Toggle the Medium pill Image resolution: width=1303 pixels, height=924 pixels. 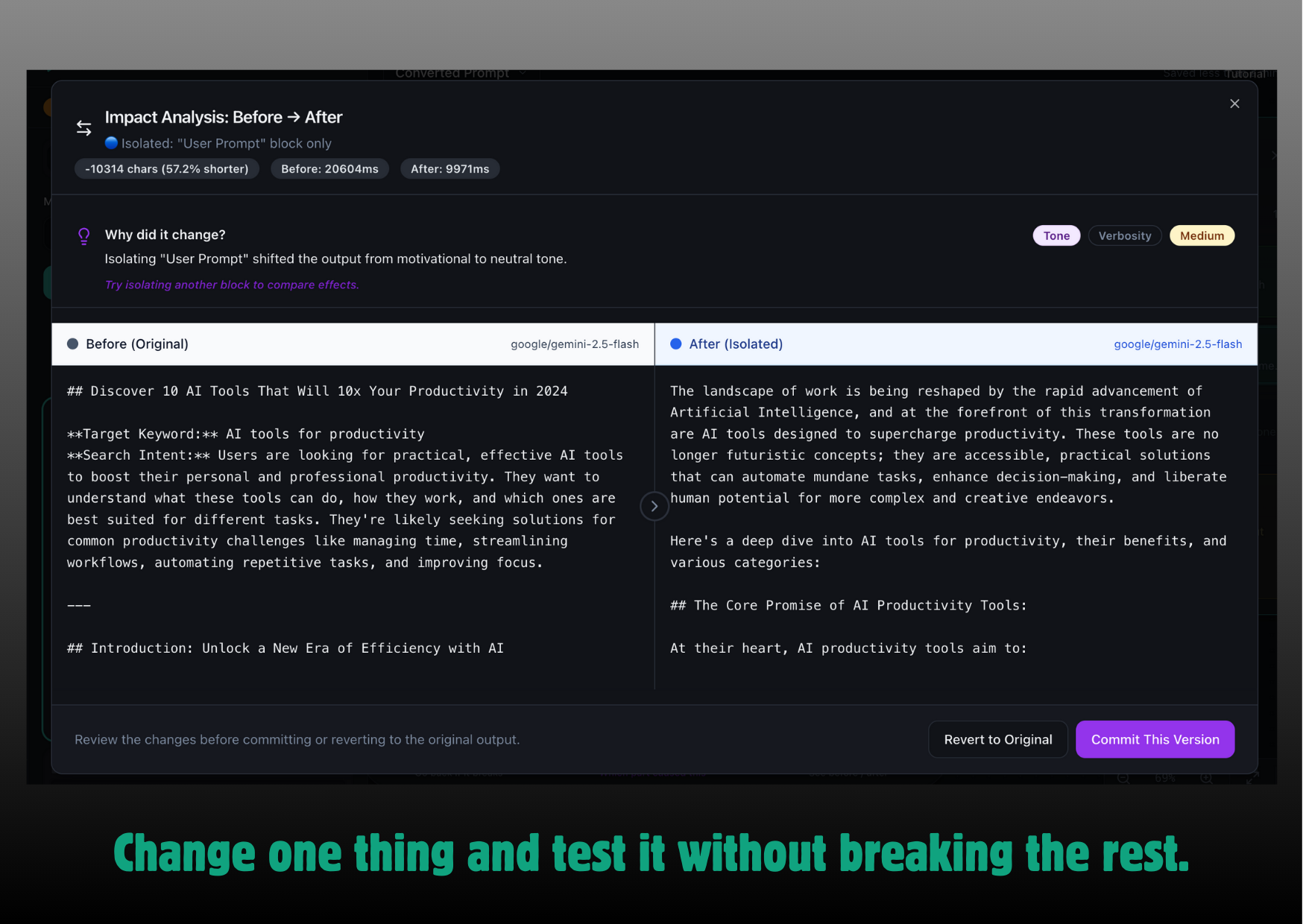click(1202, 235)
